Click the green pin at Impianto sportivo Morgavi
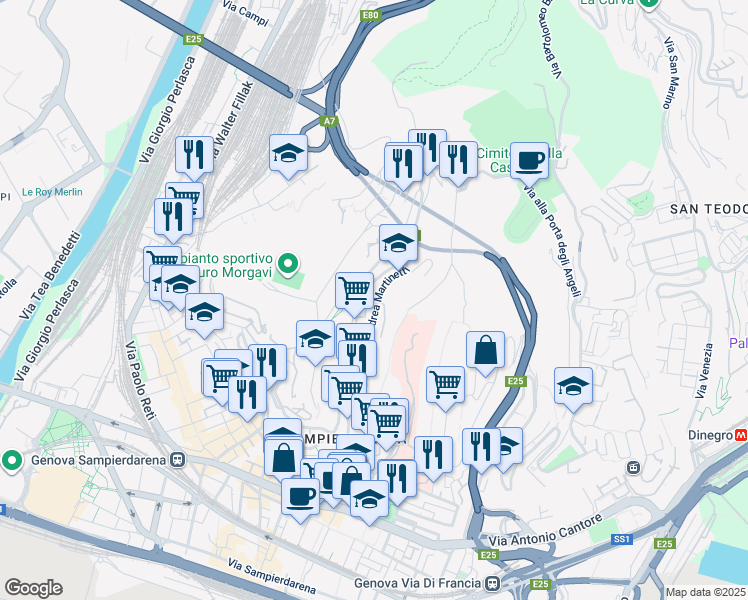Viewport: 748px width, 600px height. [x=288, y=265]
